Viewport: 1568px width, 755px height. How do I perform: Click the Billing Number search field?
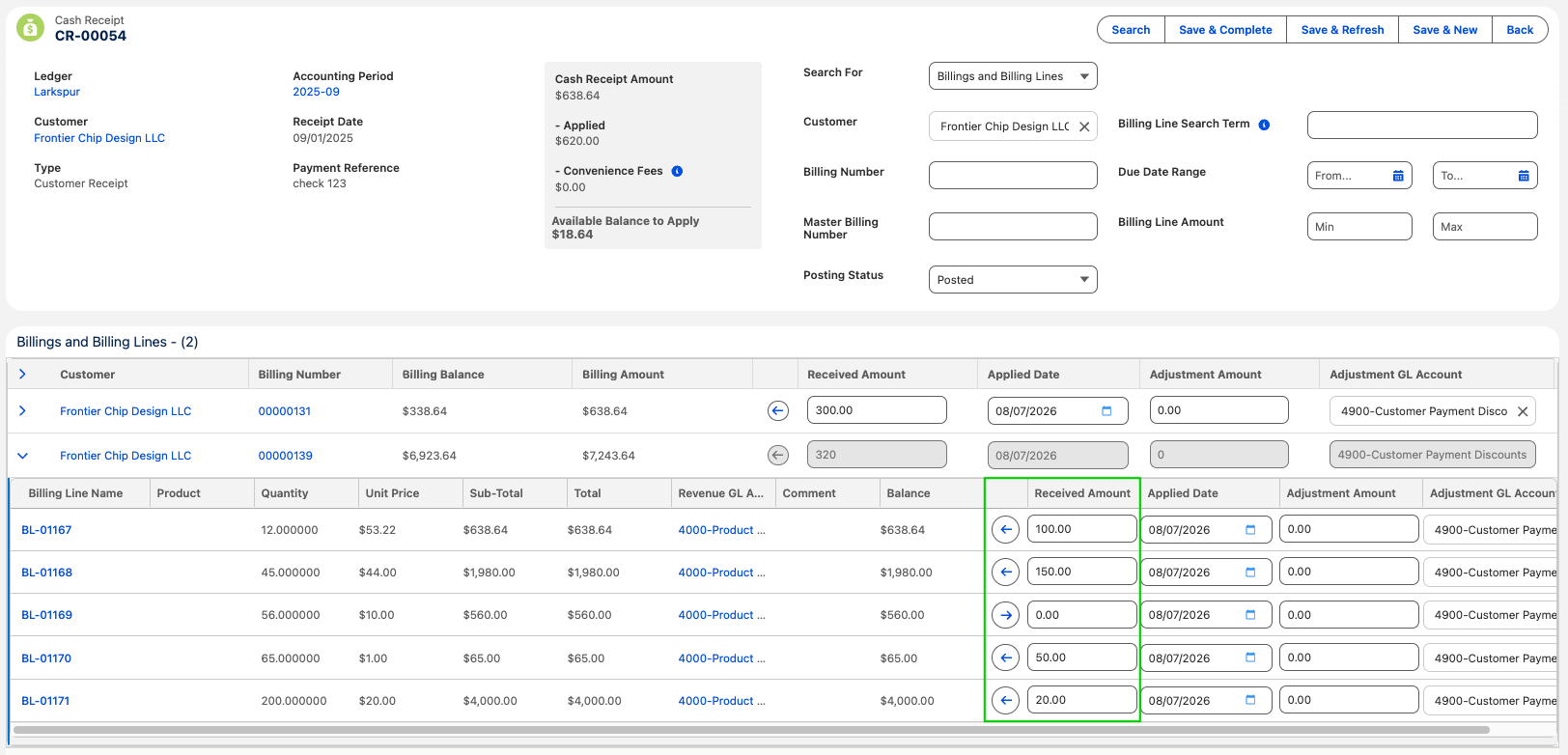[1013, 175]
